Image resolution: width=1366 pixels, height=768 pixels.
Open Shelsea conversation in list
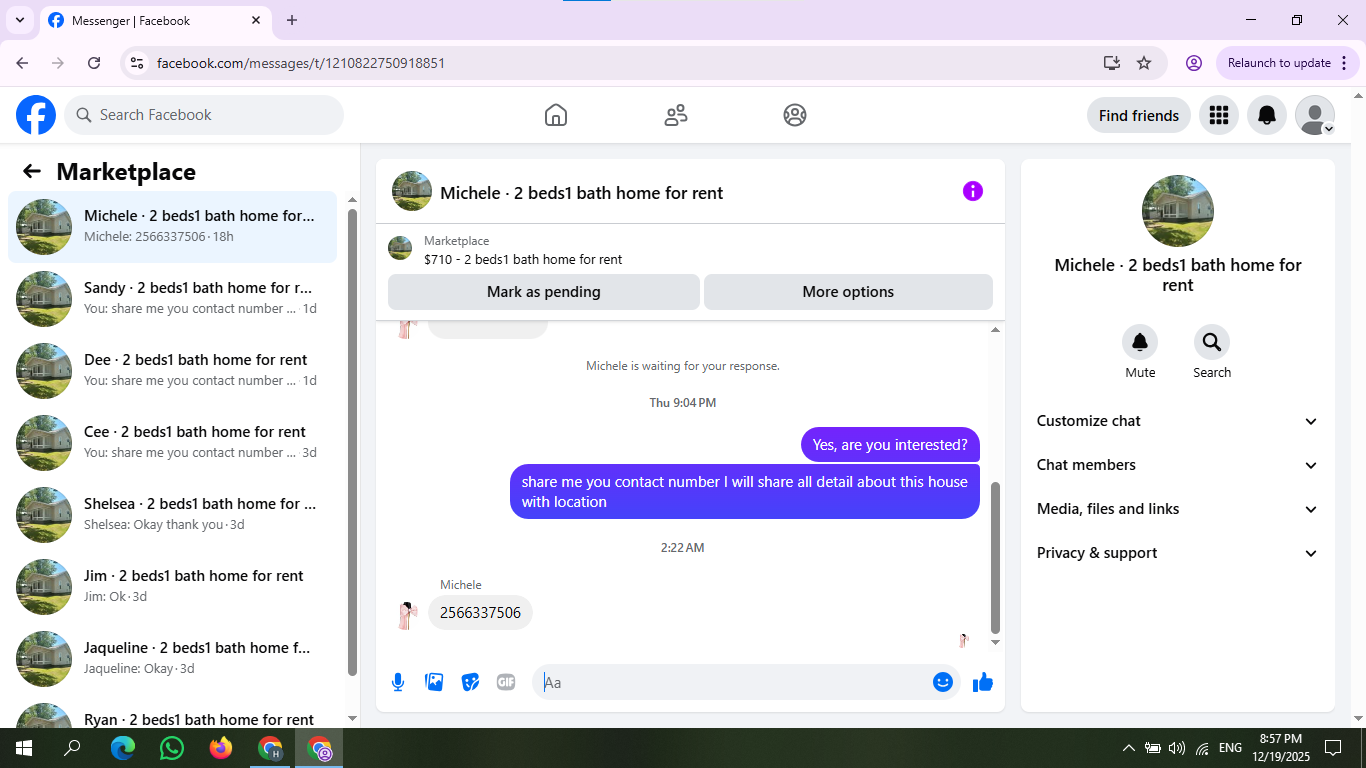click(172, 515)
